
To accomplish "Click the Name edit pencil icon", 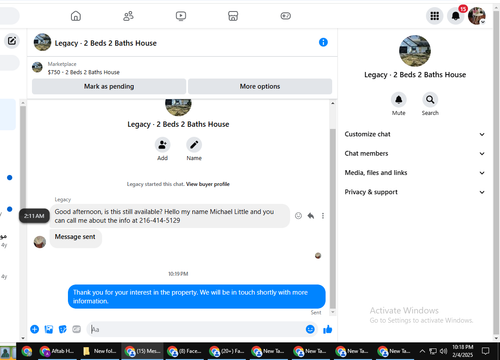I will pos(194,145).
